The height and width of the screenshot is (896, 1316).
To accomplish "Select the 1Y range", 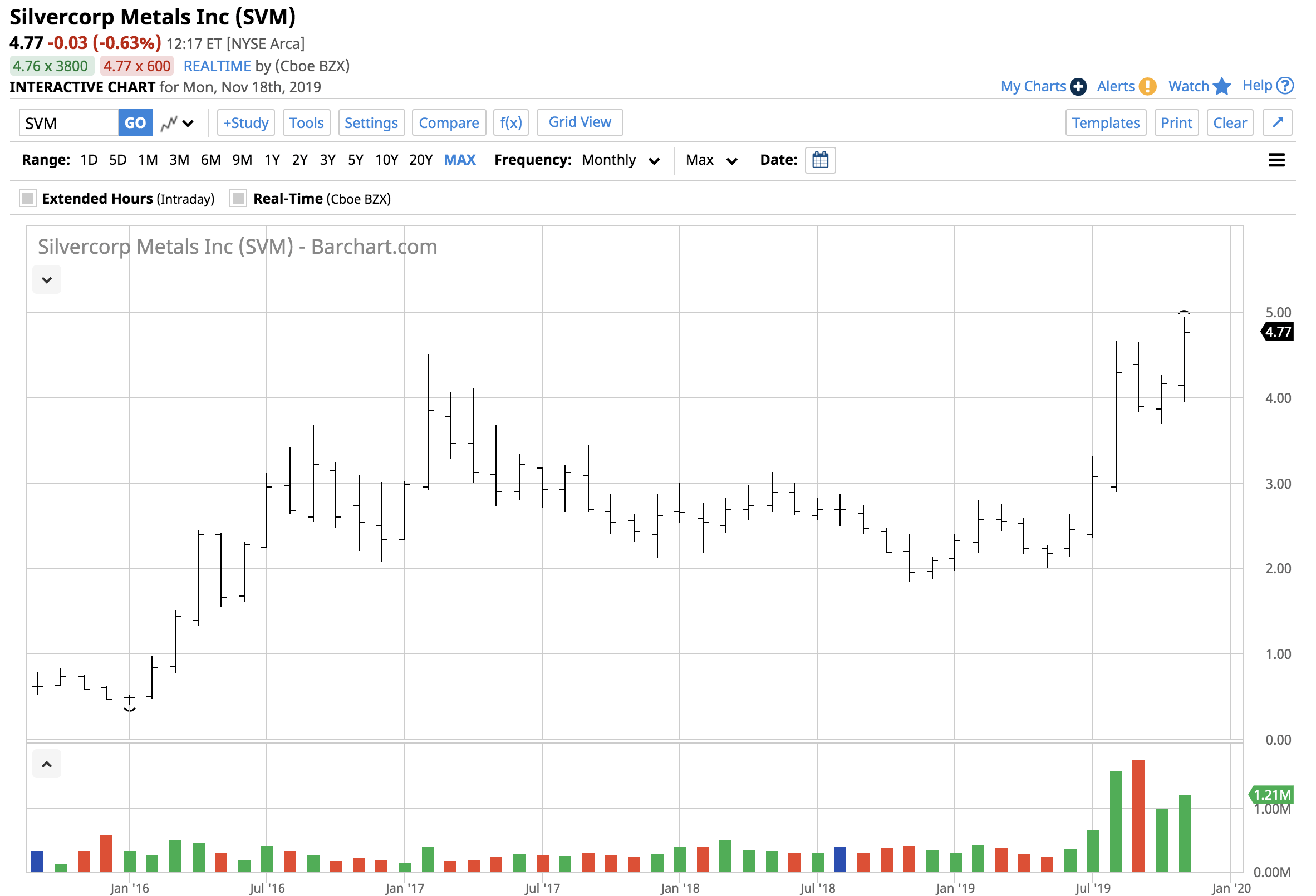I will click(272, 160).
